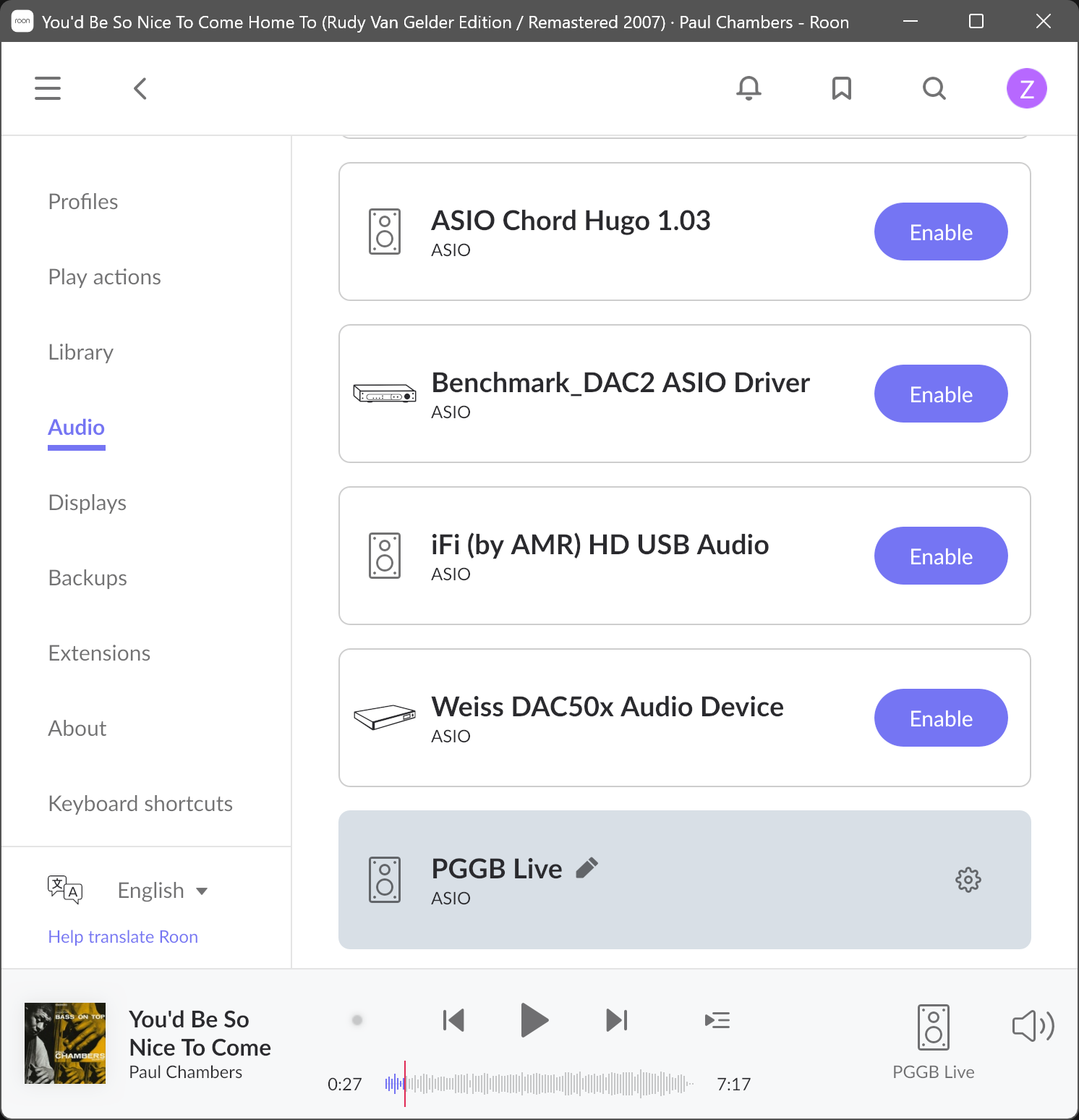Enable ASIO Chord Hugo 1.03

pyautogui.click(x=941, y=232)
